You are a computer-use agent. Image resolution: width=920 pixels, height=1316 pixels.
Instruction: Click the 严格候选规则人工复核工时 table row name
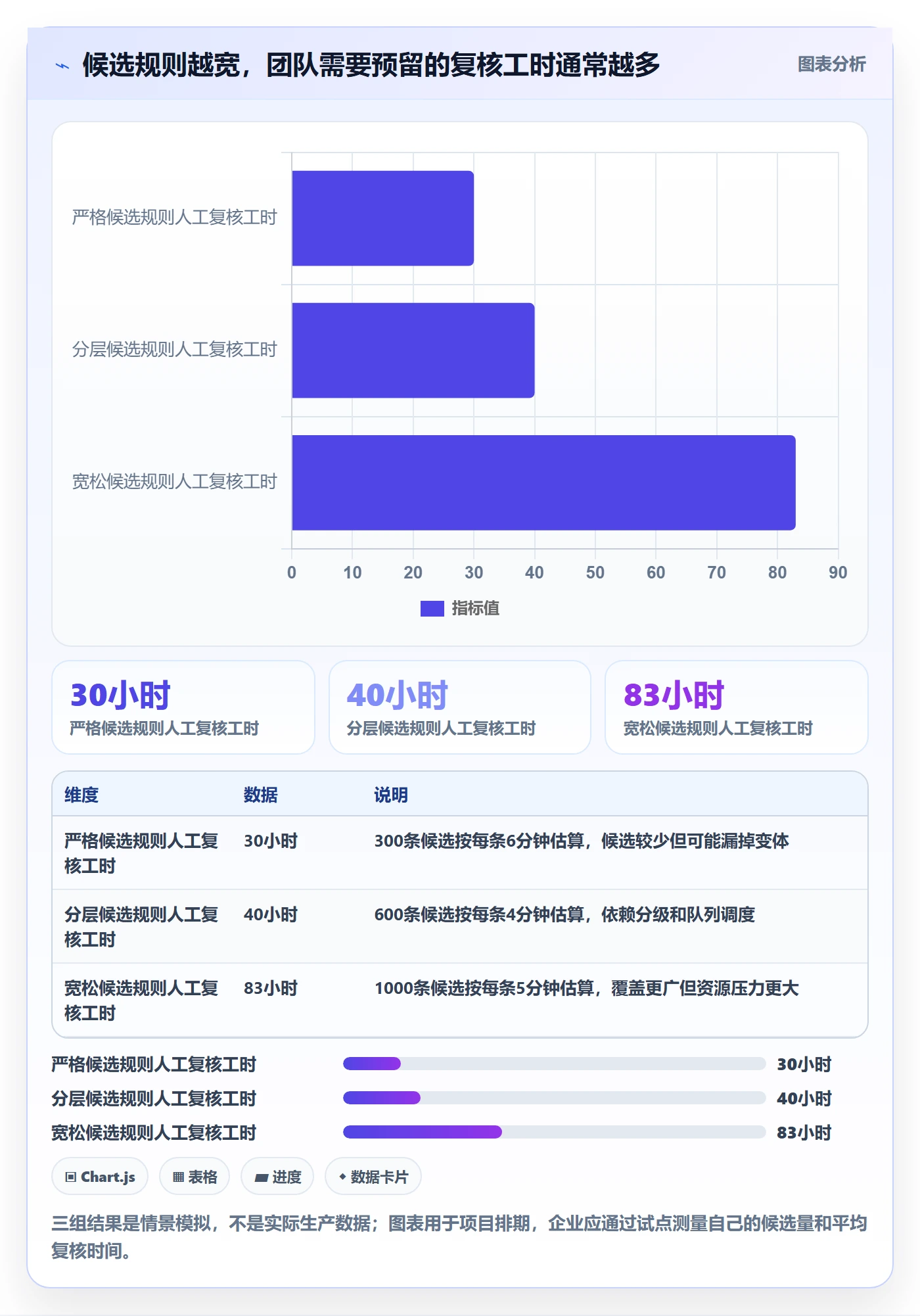tap(141, 853)
